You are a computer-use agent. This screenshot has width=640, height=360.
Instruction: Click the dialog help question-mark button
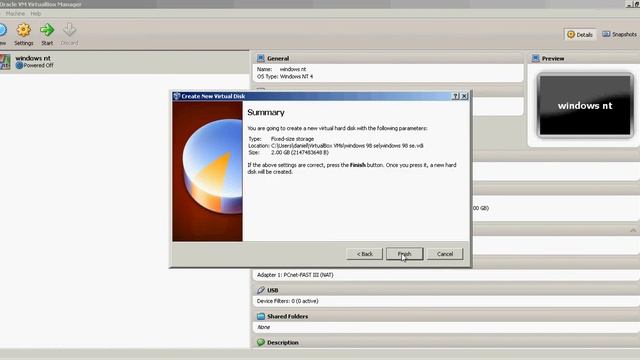coord(456,96)
